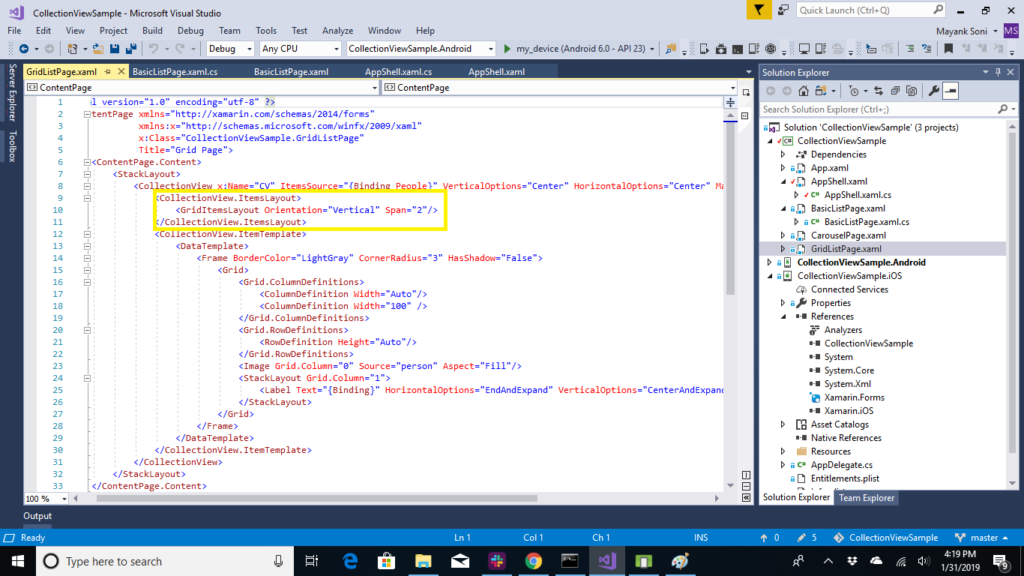Click the New Project toolbar icon
This screenshot has width=1024, height=576.
click(x=72, y=49)
